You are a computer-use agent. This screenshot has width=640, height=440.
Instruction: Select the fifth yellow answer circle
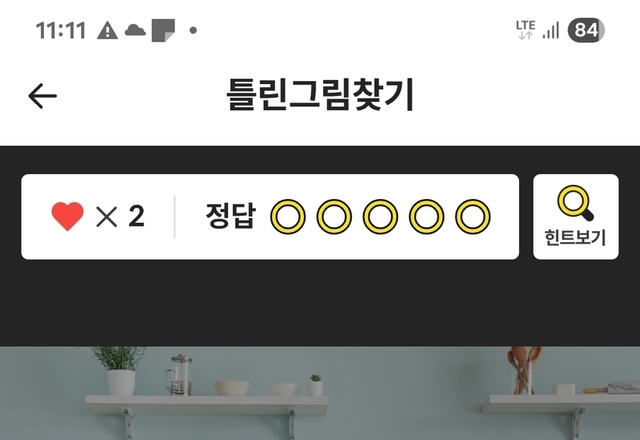coord(473,217)
